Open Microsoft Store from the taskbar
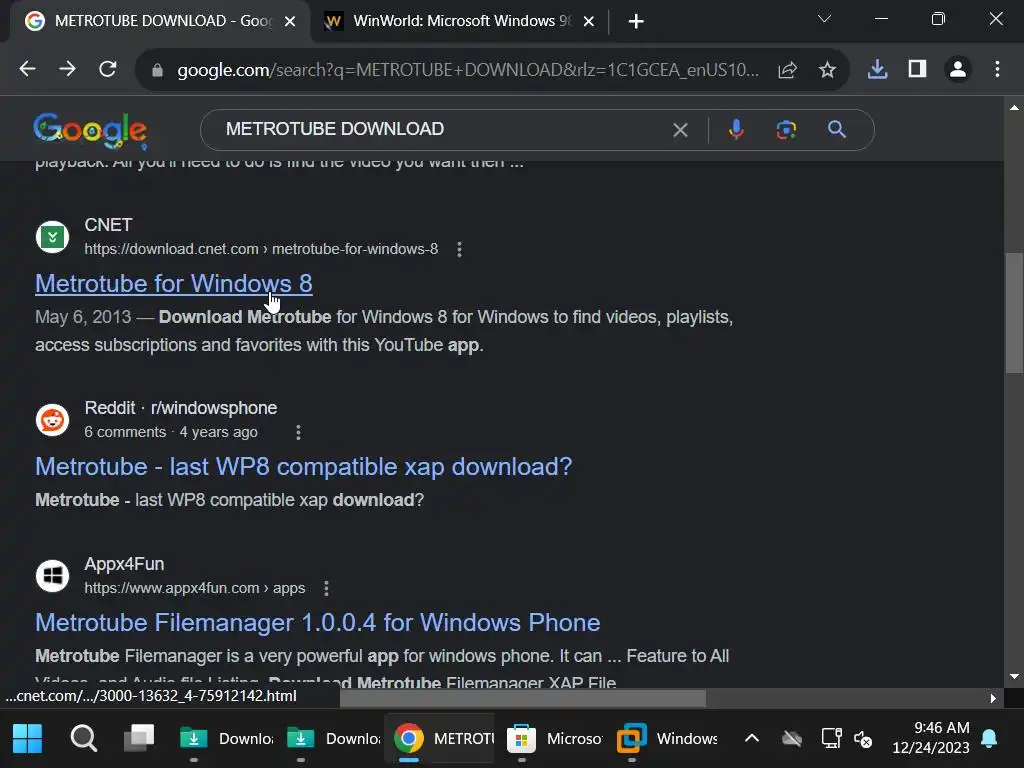 pyautogui.click(x=554, y=739)
